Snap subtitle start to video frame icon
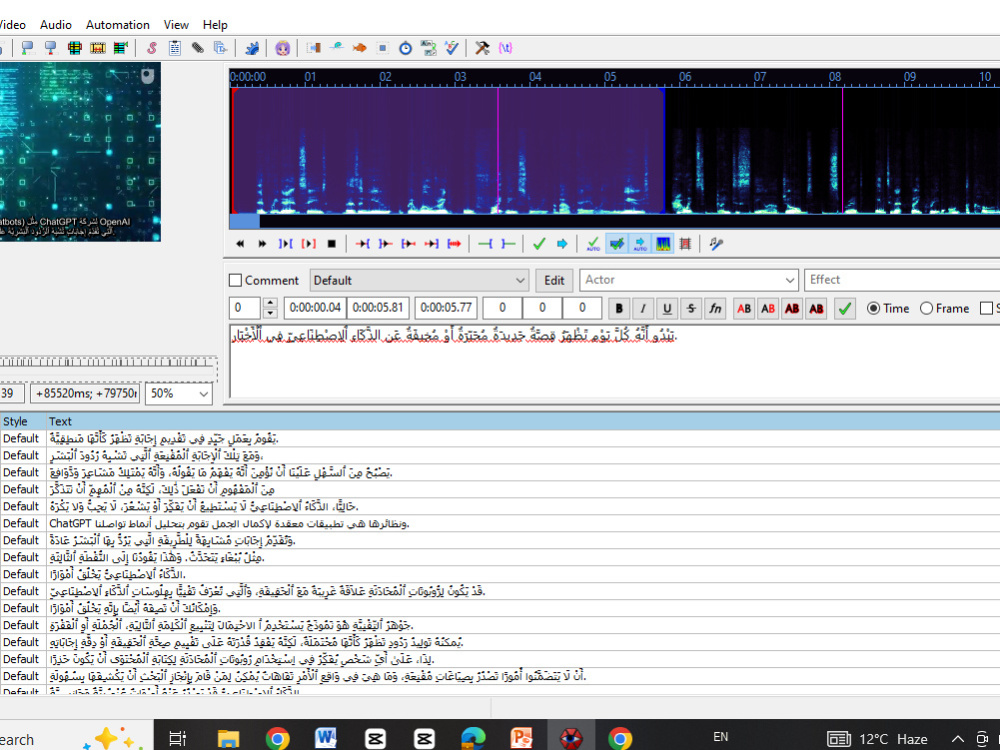 (28, 48)
